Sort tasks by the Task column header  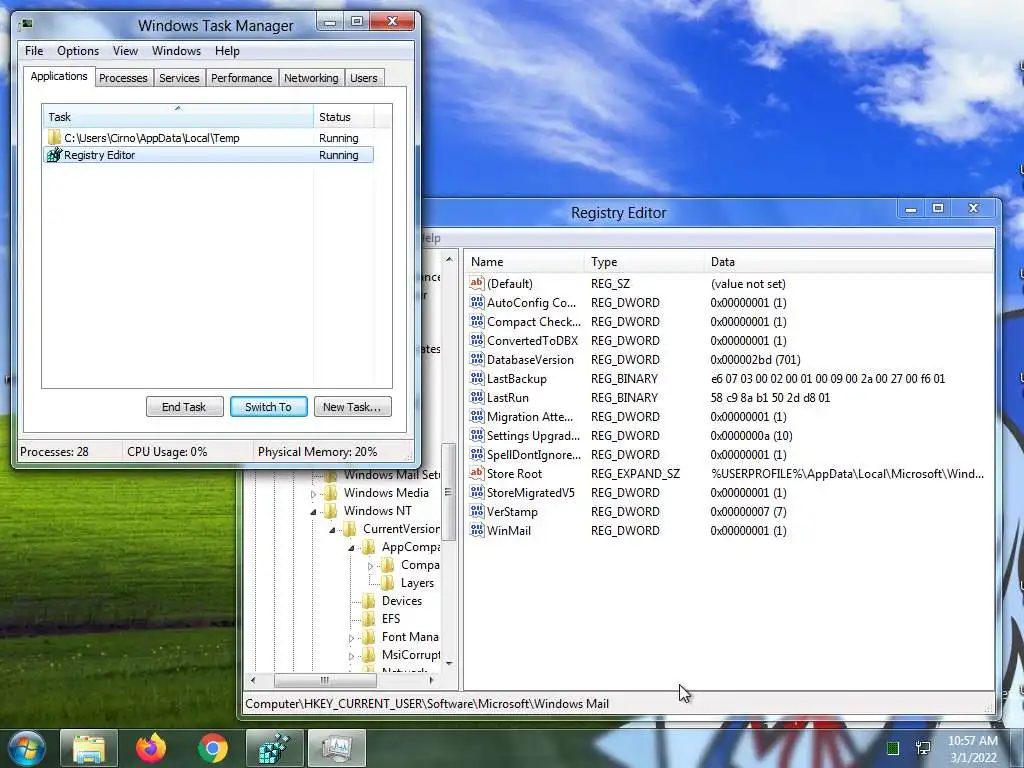178,117
